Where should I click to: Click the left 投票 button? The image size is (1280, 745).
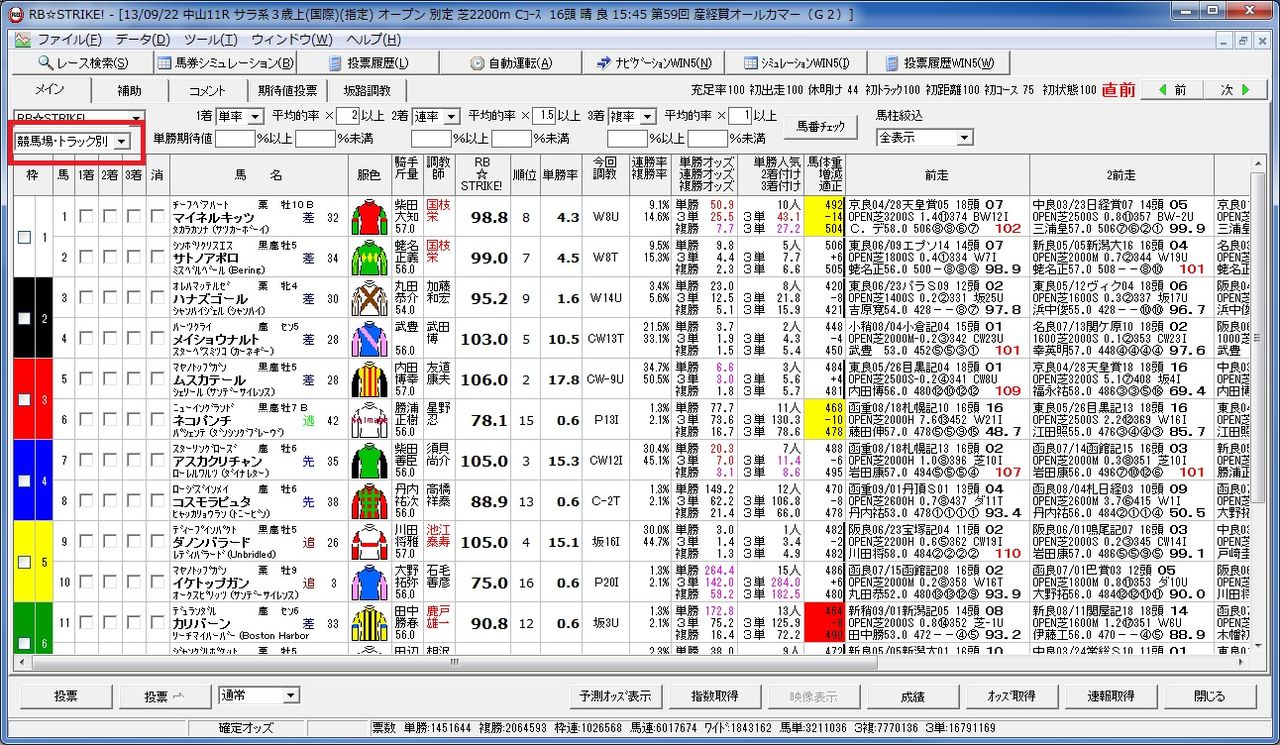tap(66, 696)
